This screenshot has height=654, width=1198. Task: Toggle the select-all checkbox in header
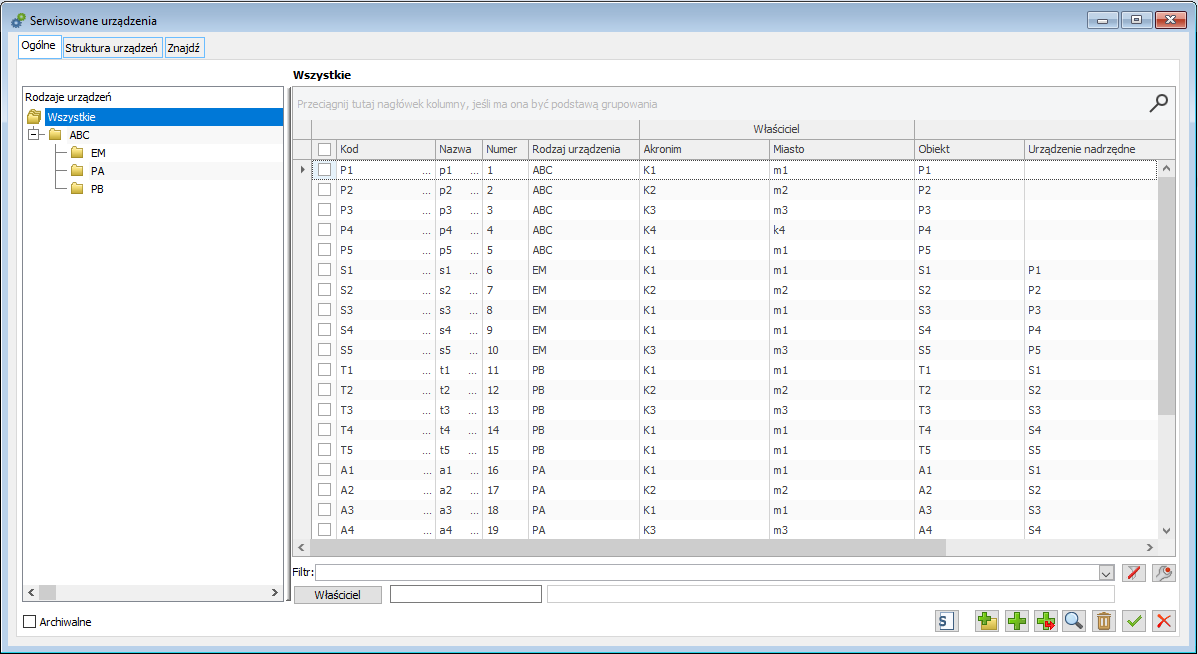(325, 150)
